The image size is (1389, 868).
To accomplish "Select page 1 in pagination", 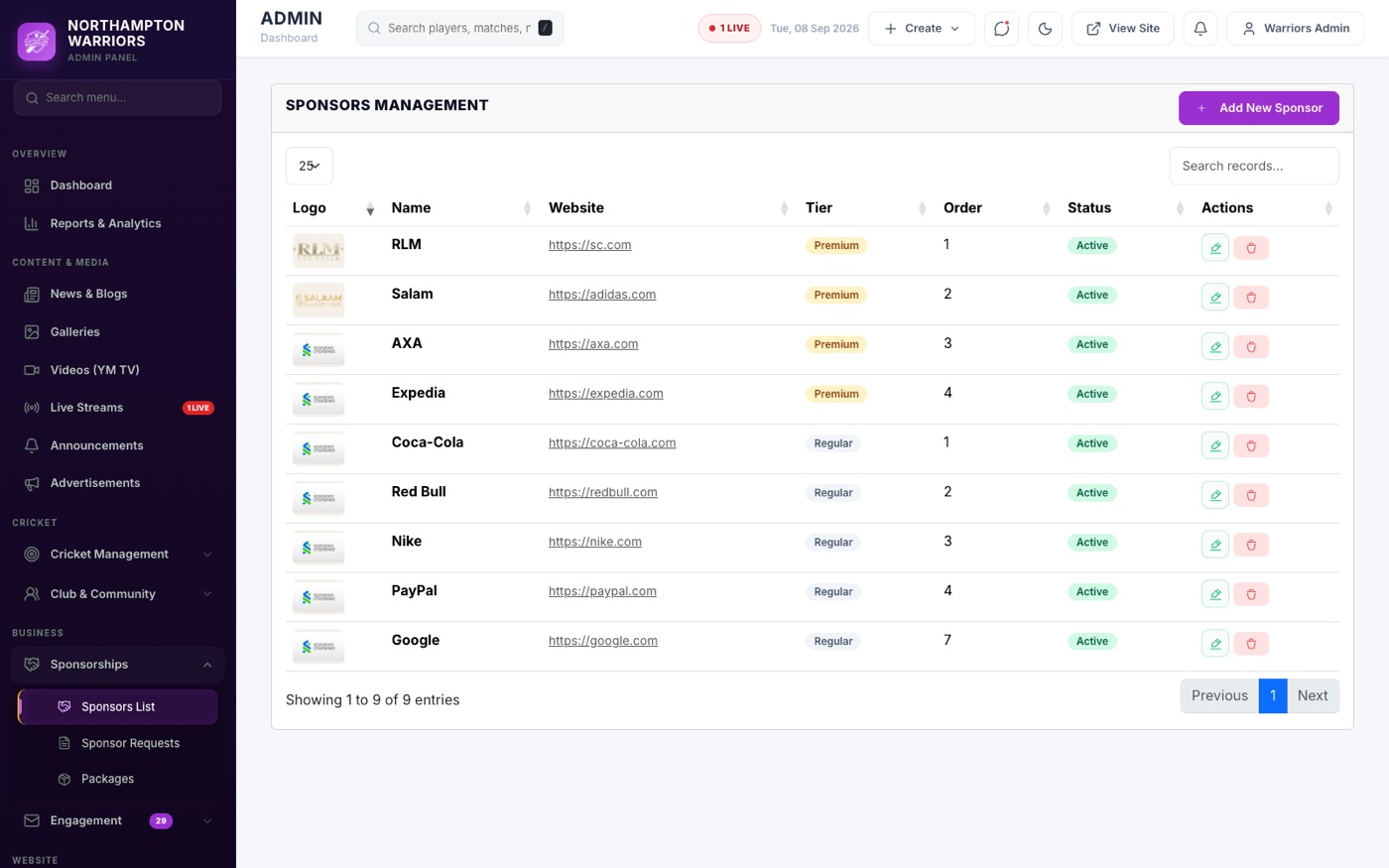I will [1273, 696].
